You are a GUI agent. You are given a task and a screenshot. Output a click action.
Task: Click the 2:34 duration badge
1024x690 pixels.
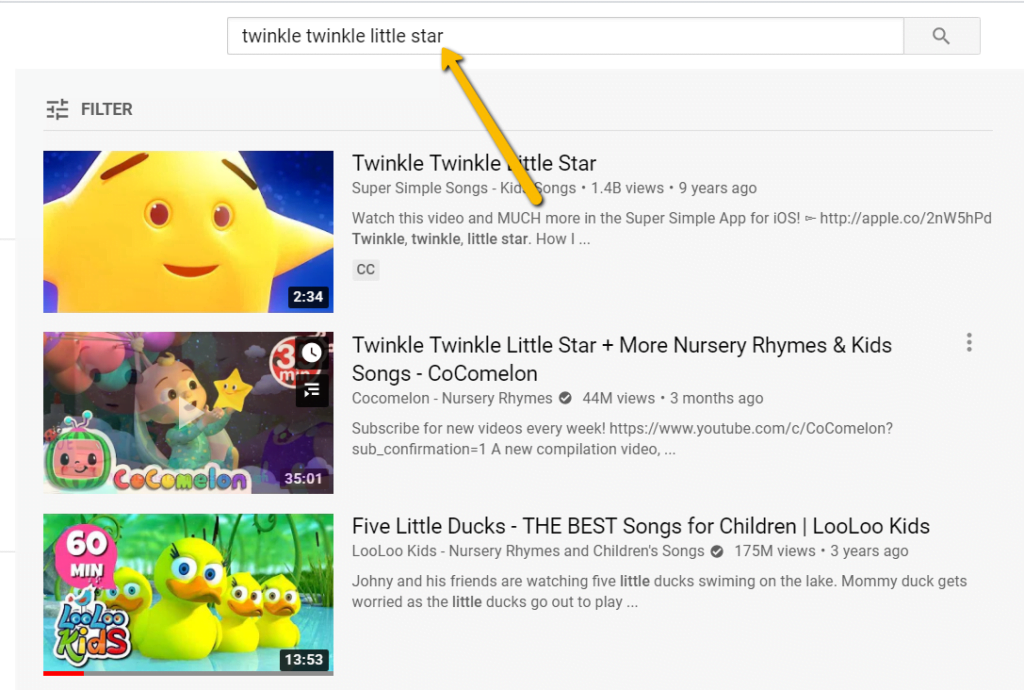coord(308,297)
